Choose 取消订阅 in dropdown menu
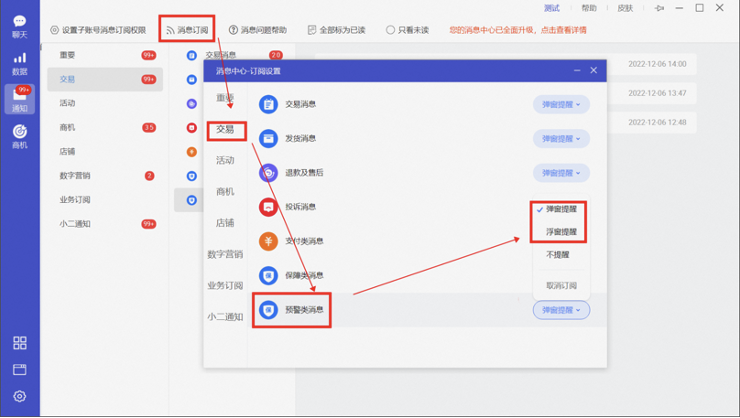The image size is (740, 418). pos(561,286)
